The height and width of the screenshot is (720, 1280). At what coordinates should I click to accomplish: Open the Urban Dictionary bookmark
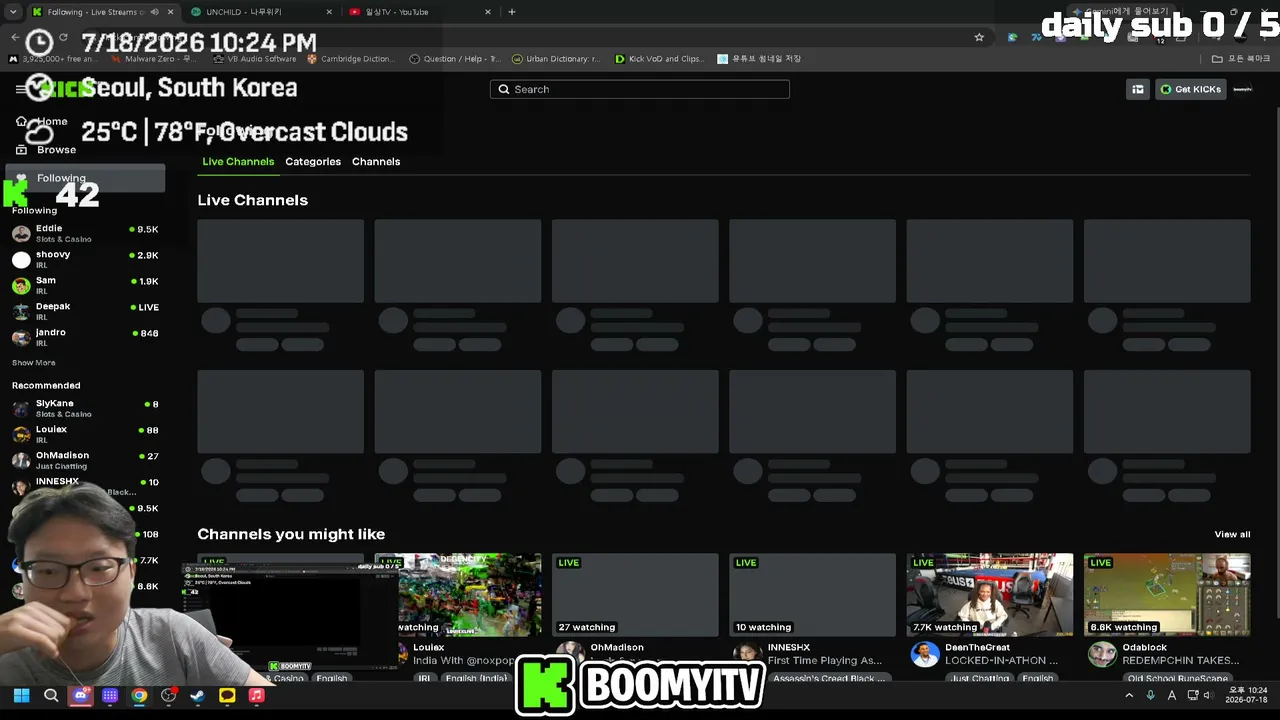tap(556, 59)
